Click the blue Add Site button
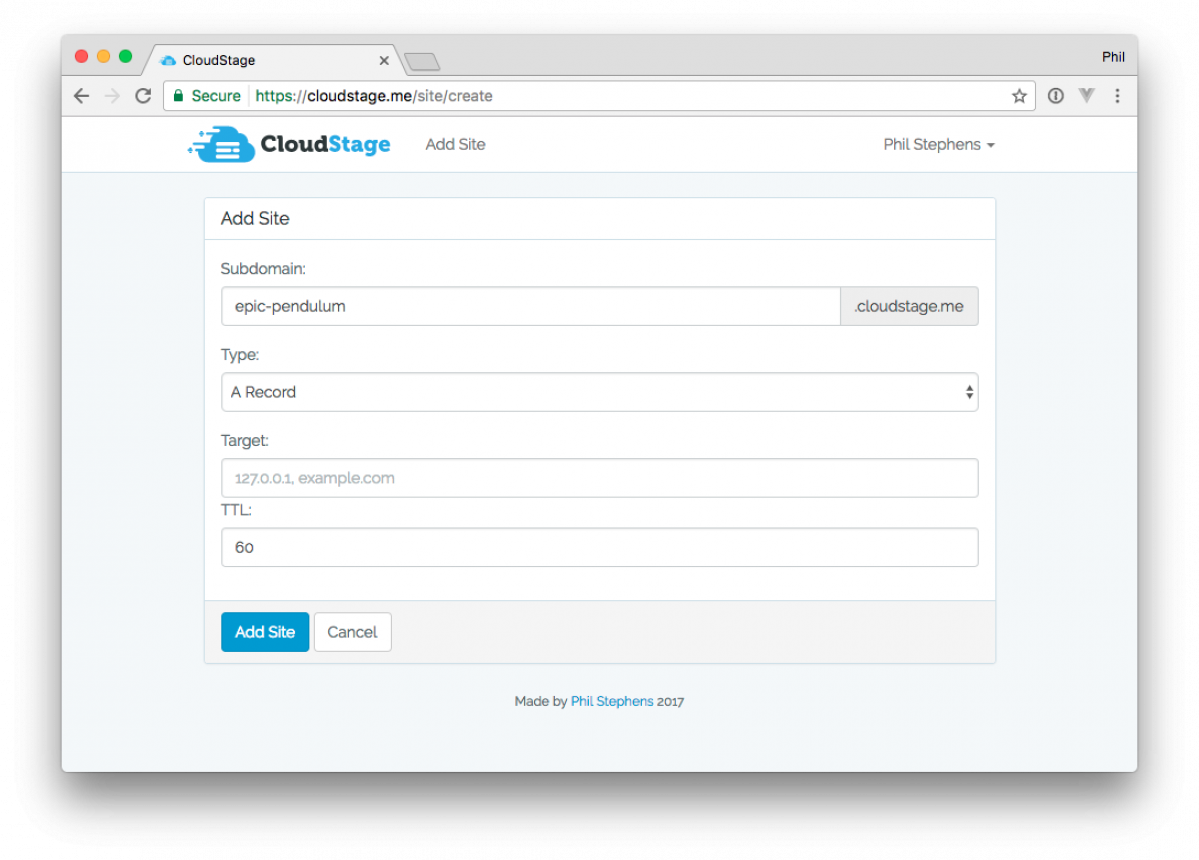Screen dimensions: 1199x860 (265, 632)
